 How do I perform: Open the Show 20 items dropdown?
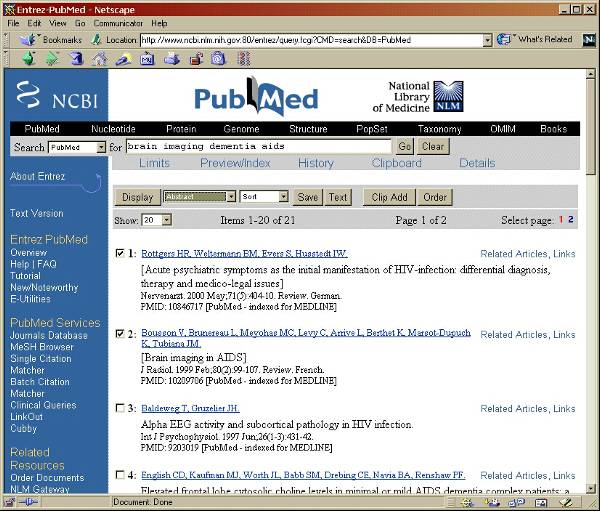click(166, 220)
